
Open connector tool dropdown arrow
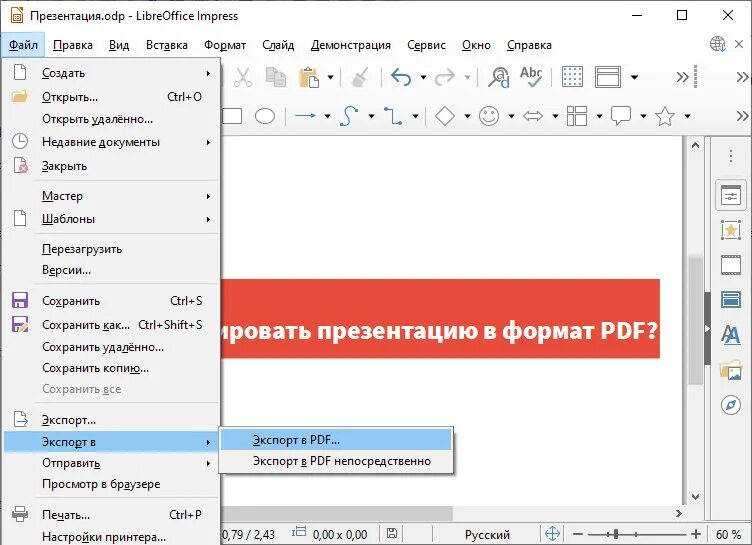415,116
